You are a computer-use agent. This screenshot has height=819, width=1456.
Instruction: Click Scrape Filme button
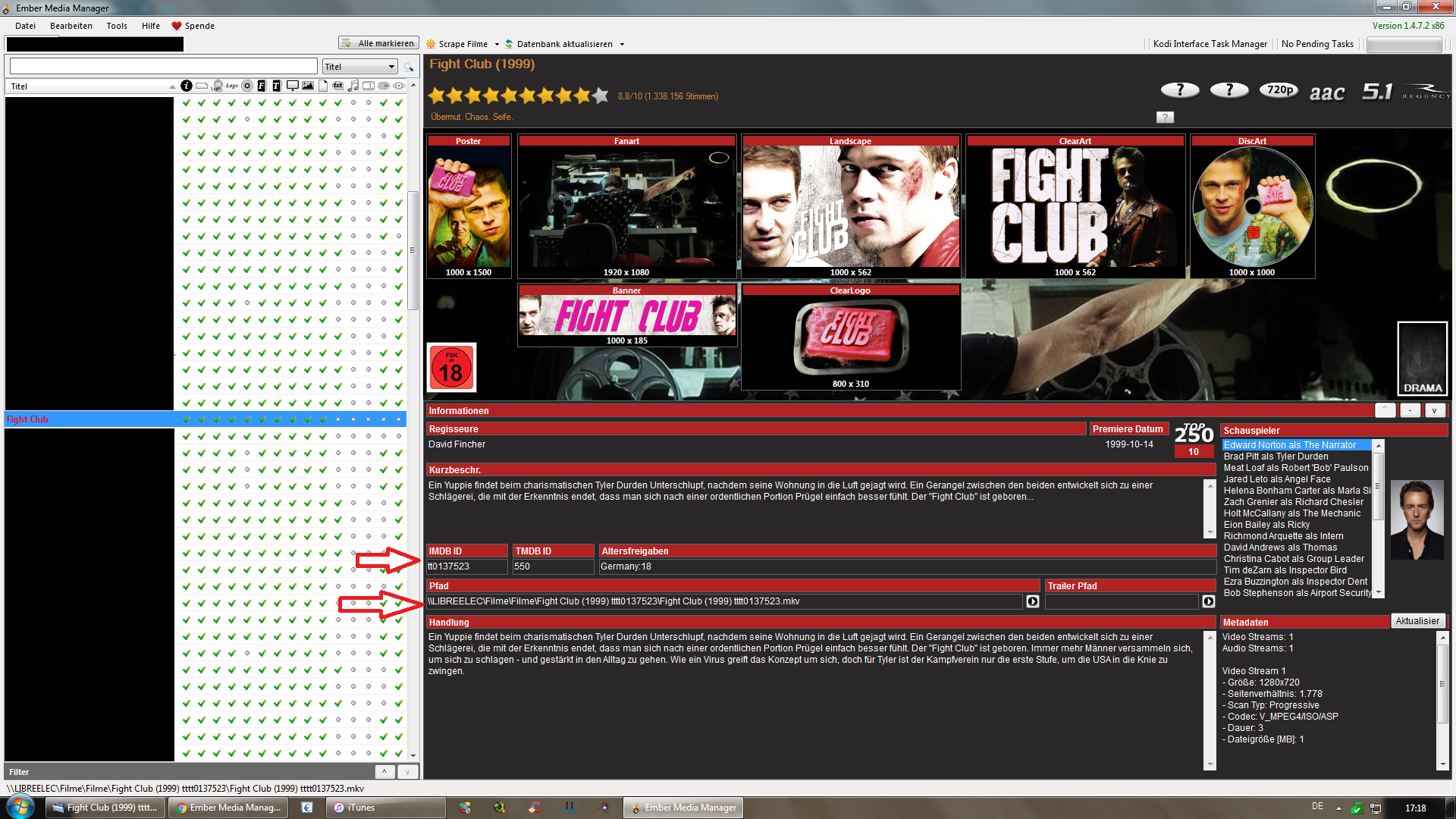457,44
